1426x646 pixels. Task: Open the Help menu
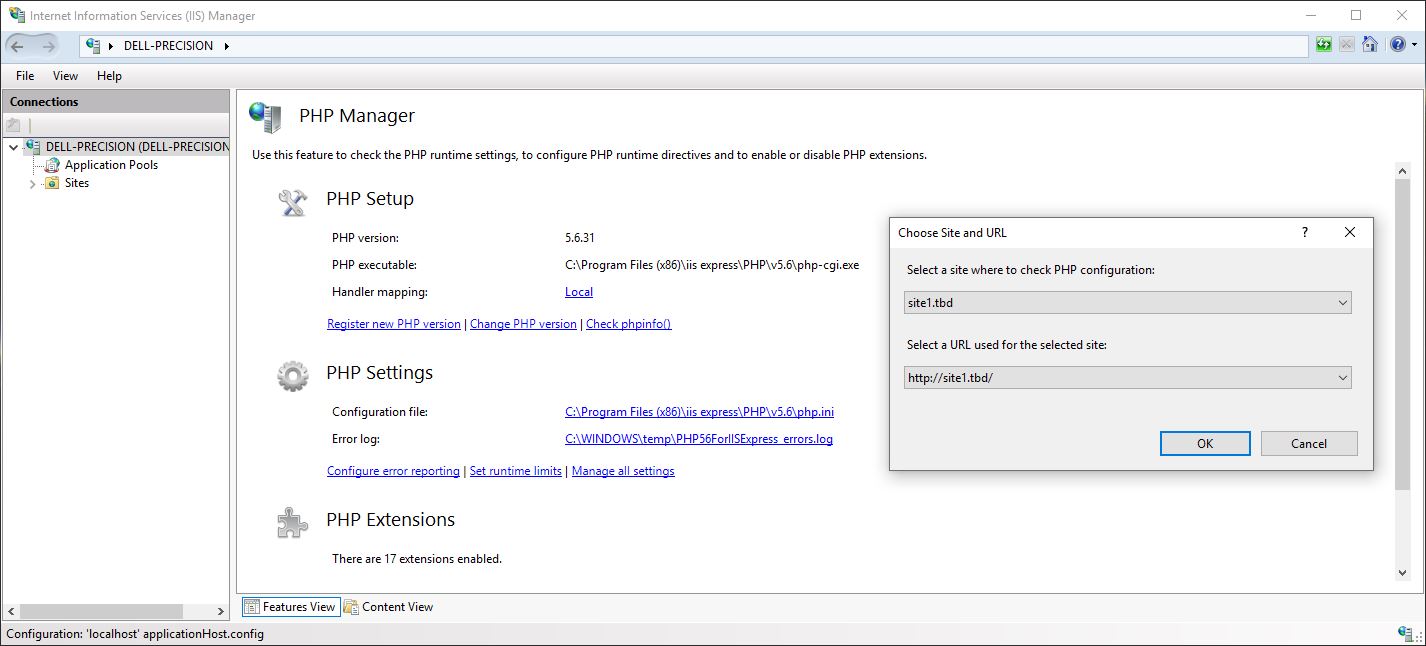[109, 76]
